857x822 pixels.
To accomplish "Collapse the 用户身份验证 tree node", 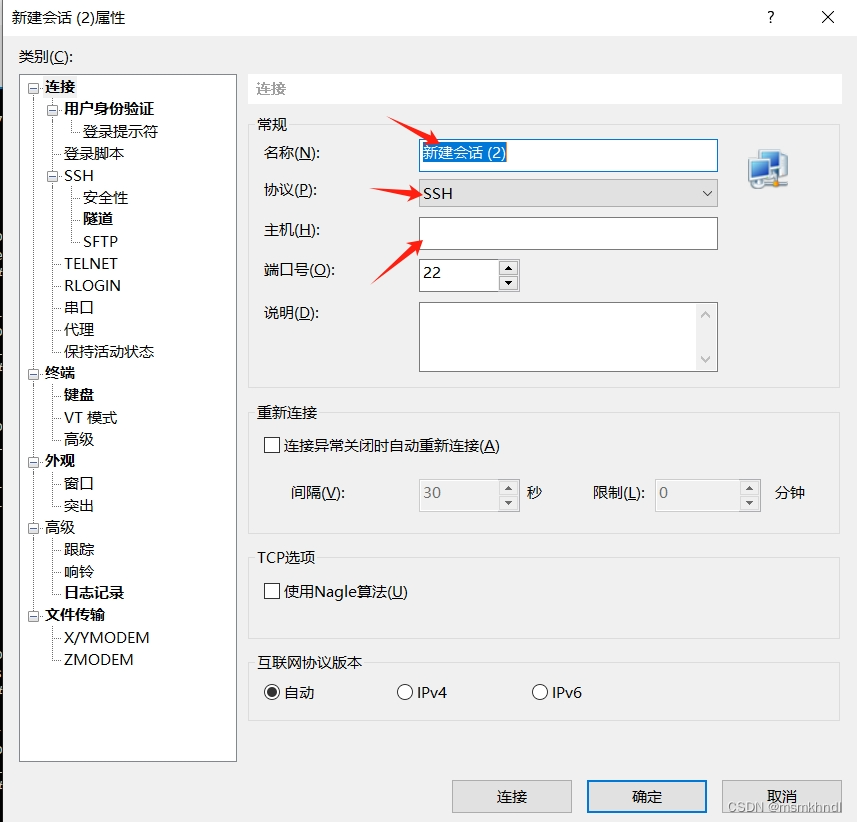I will (52, 110).
